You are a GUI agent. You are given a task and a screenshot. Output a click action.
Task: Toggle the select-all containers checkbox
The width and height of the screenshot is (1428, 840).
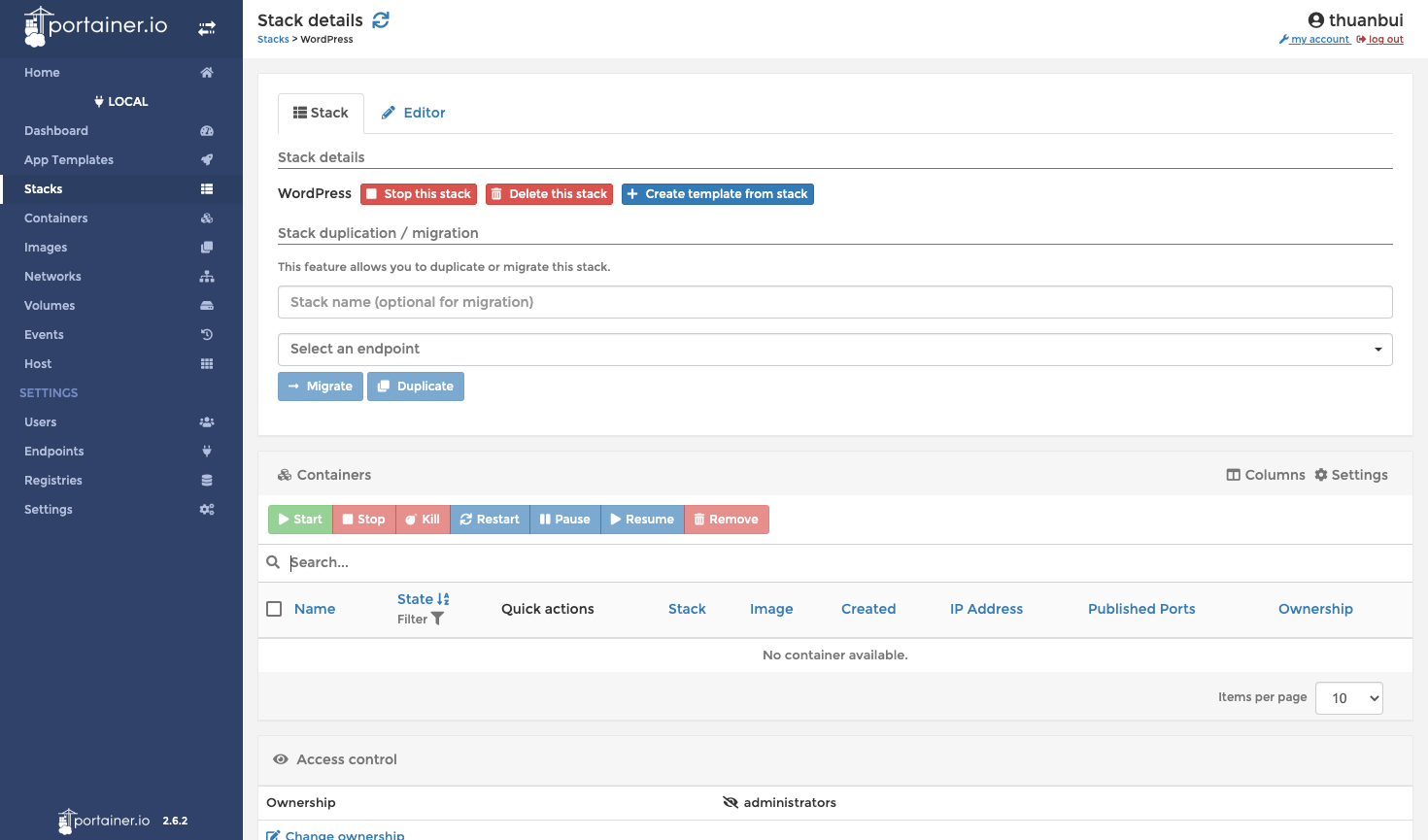pyautogui.click(x=274, y=609)
